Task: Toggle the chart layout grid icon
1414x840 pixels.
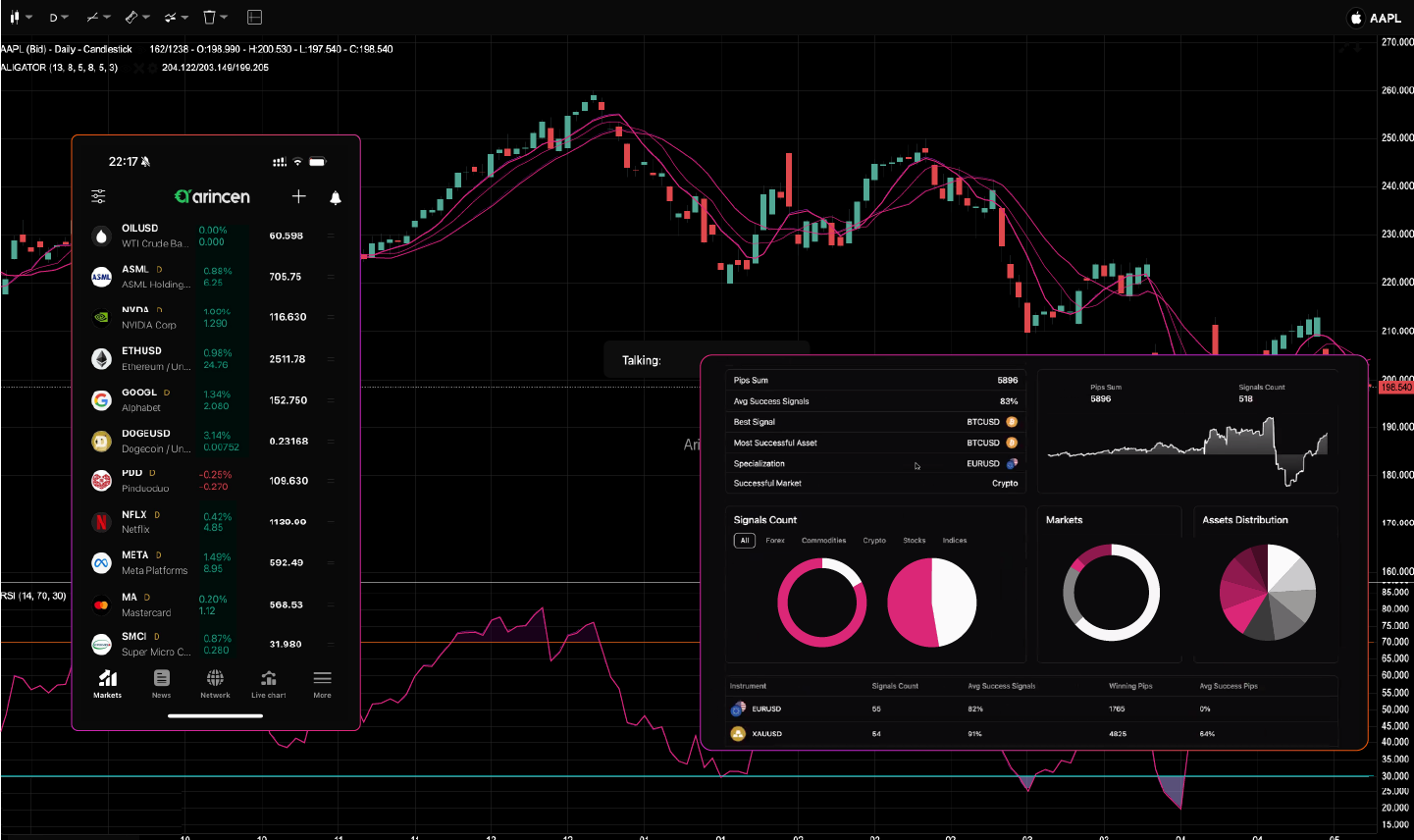Action: (254, 18)
